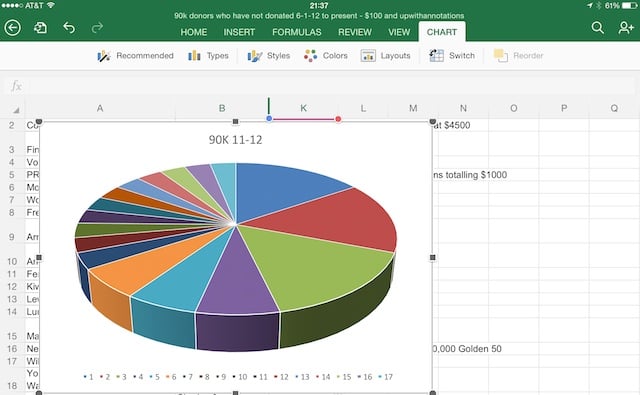Open the FORMULAS tab
The width and height of the screenshot is (640, 395).
click(x=297, y=32)
